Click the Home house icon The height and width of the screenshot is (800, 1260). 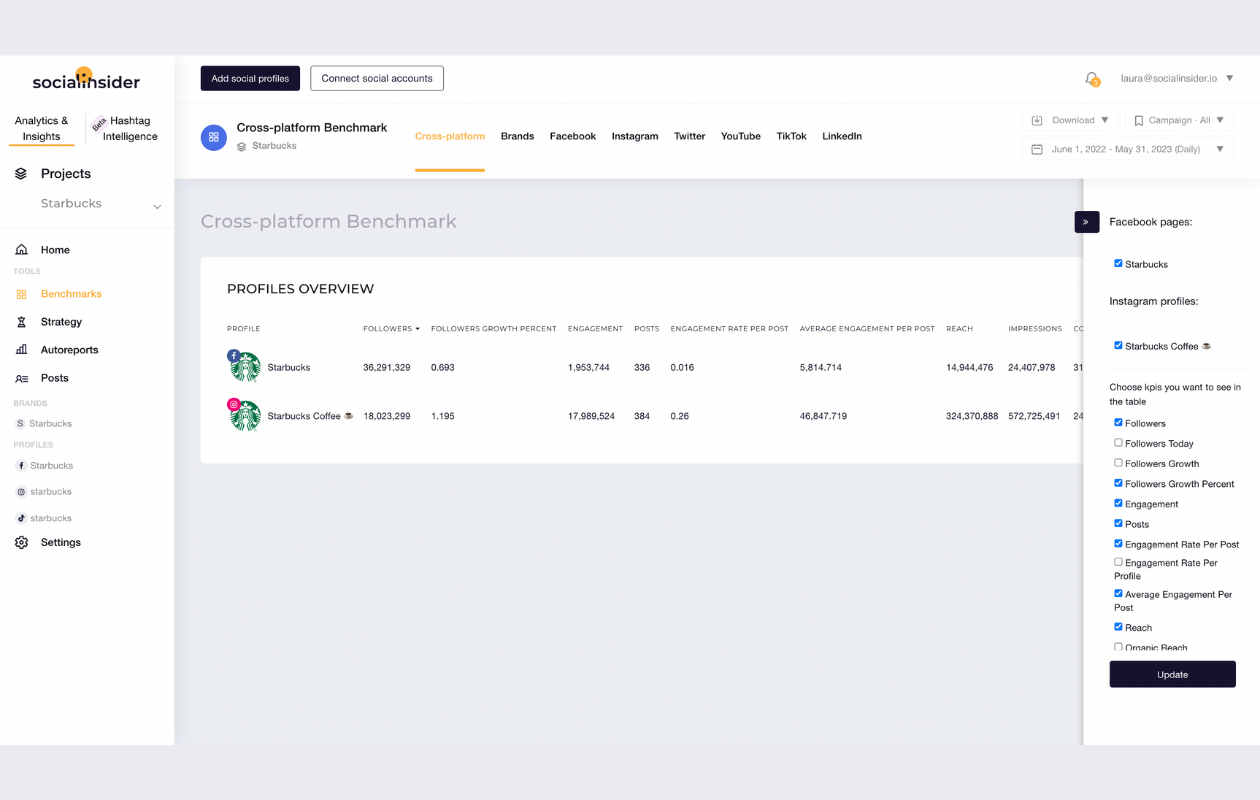click(x=22, y=250)
